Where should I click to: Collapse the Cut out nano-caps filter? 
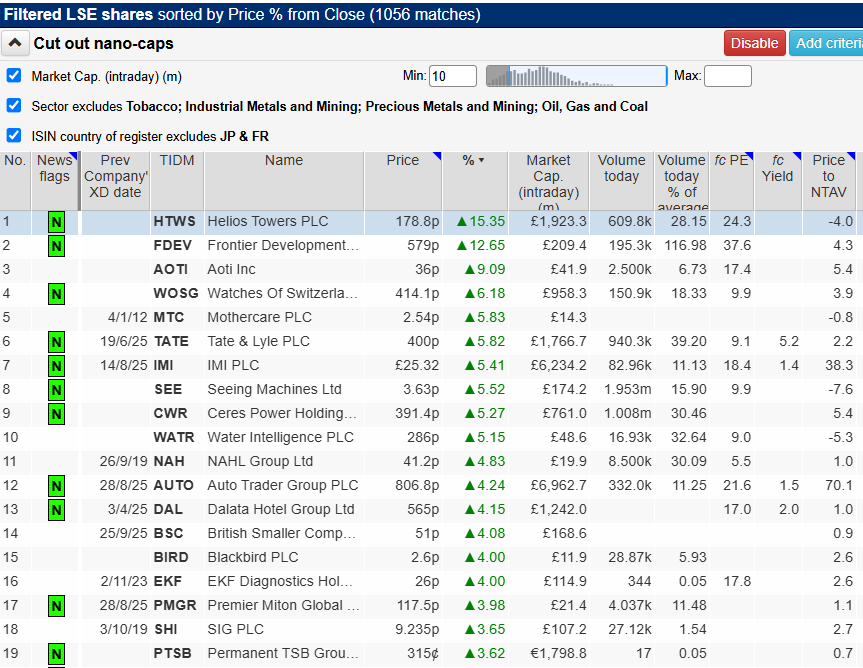pos(15,43)
